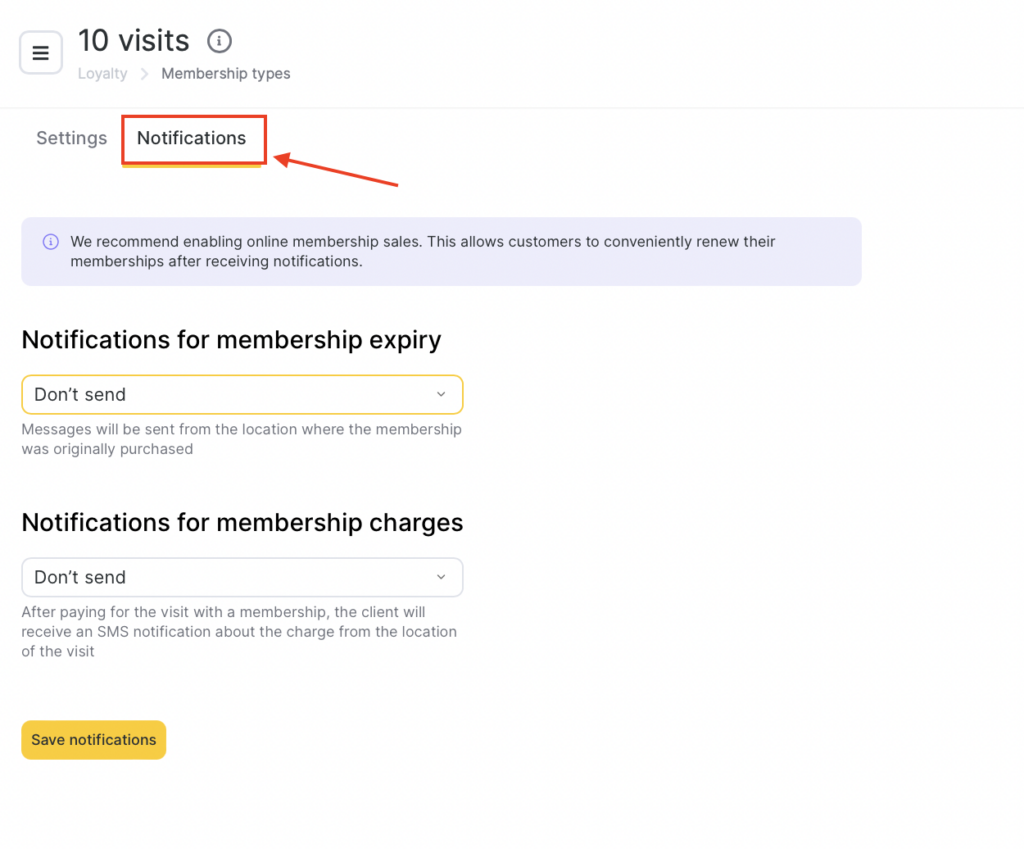Click the info icon in recommendation banner
Screen dimensions: 1024x849
point(50,242)
